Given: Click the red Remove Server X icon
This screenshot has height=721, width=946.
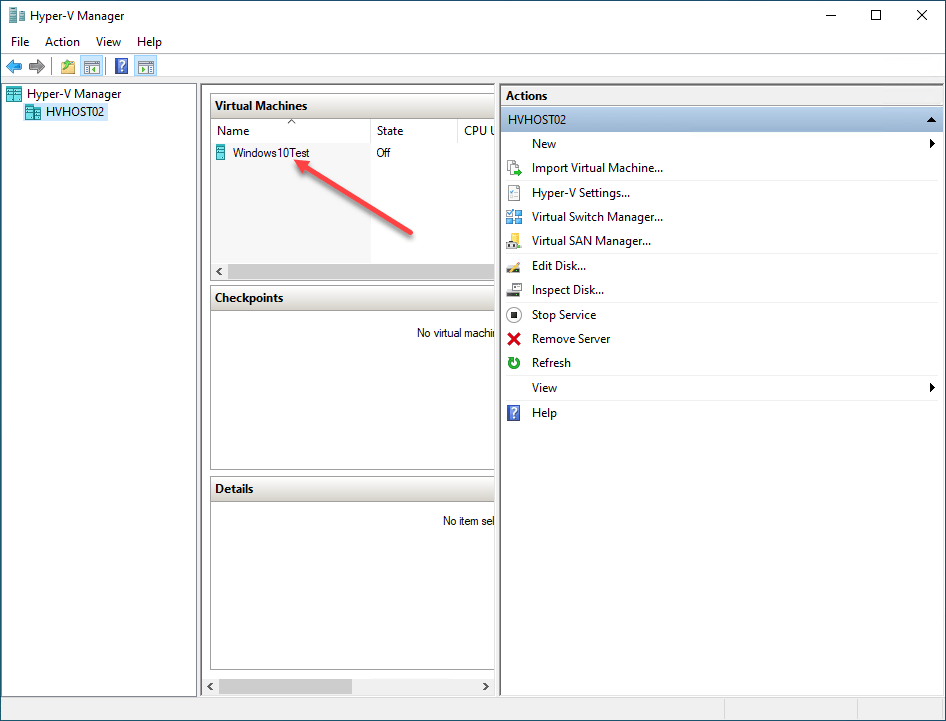Looking at the screenshot, I should click(514, 339).
